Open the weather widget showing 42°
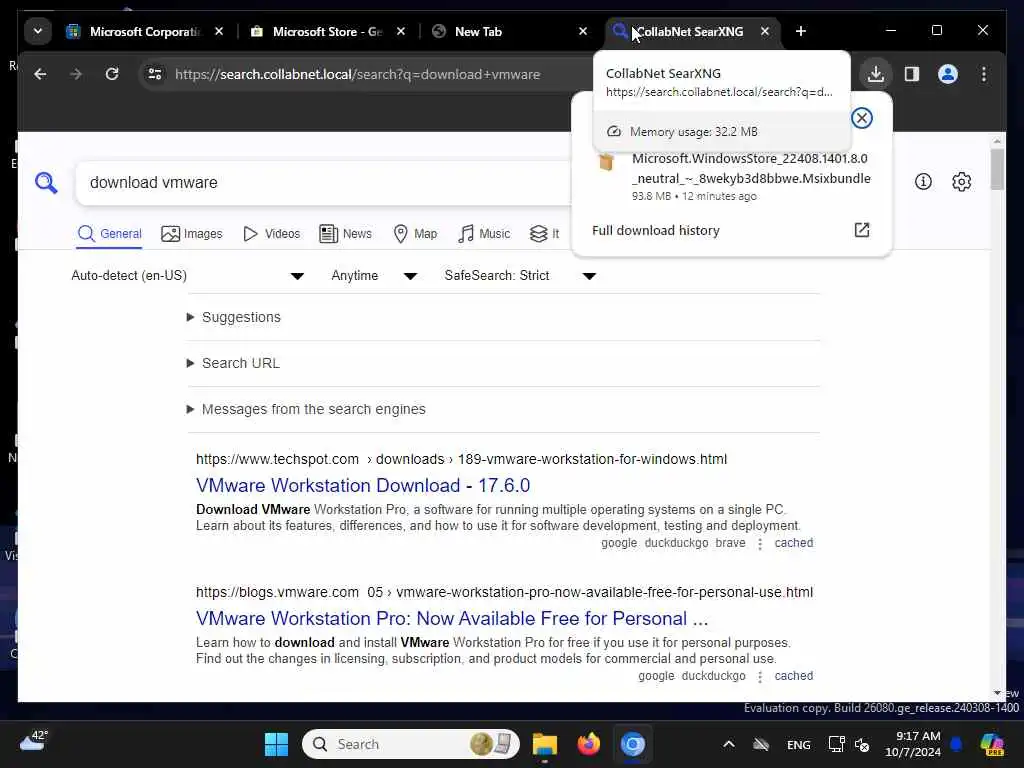Screen dimensions: 1024x768 click(x=34, y=742)
